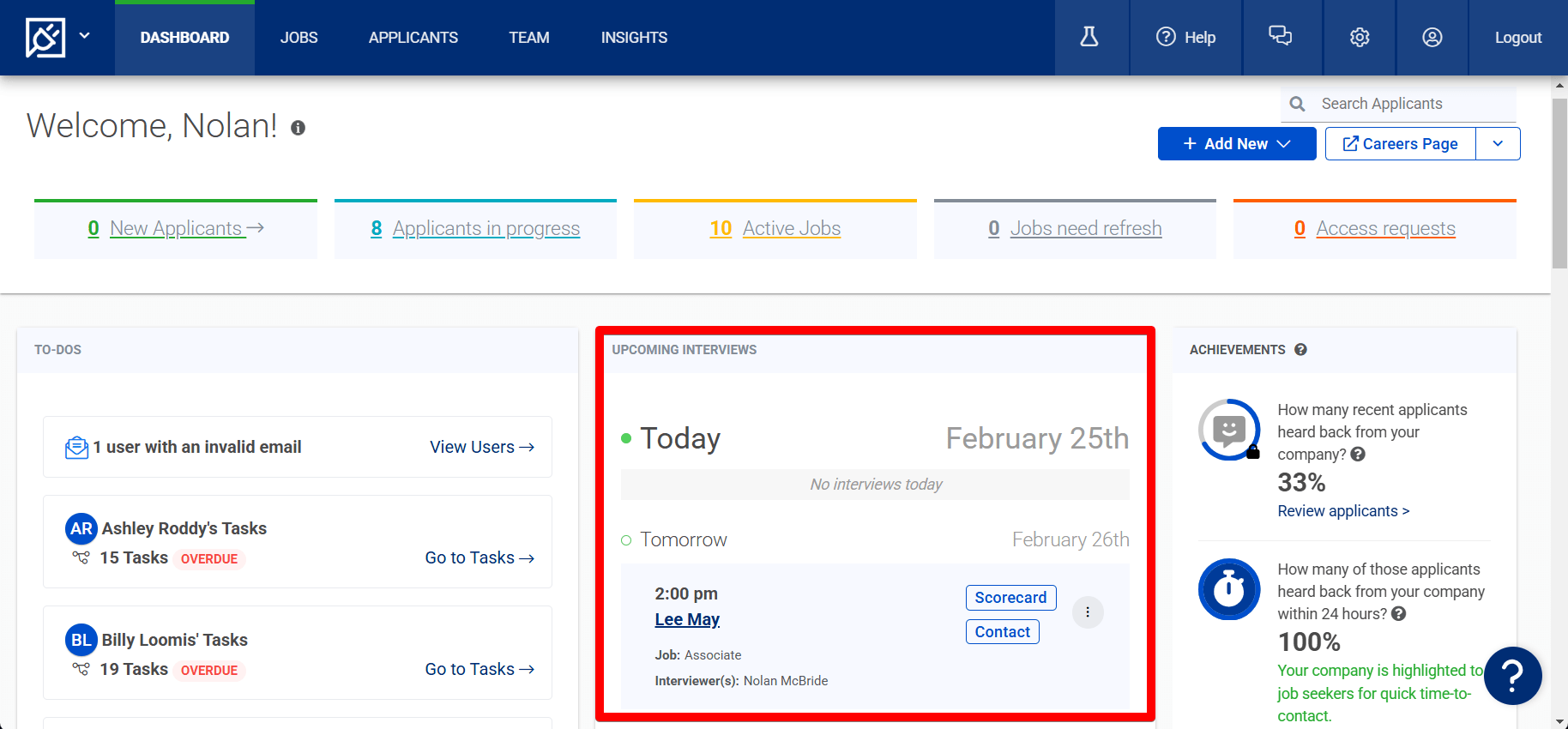Open settings gear icon
The height and width of the screenshot is (729, 1568).
1360,37
